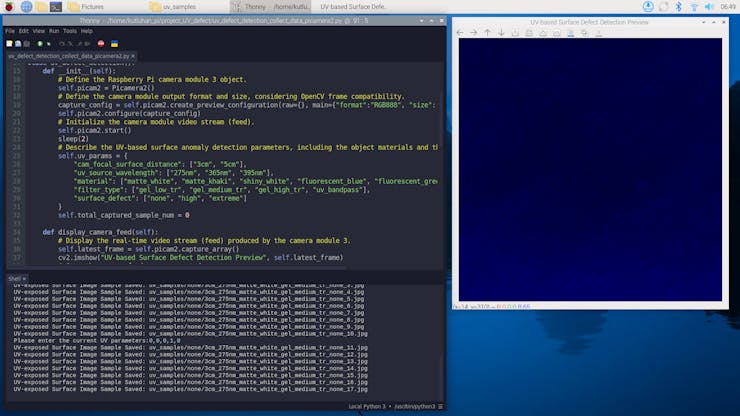Zoom in on the preview image

tap(543, 33)
